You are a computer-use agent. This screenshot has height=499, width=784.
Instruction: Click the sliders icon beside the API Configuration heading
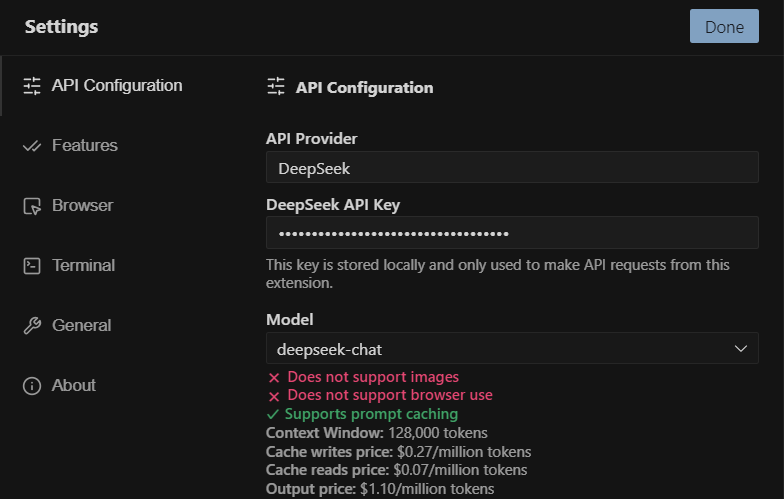click(276, 86)
